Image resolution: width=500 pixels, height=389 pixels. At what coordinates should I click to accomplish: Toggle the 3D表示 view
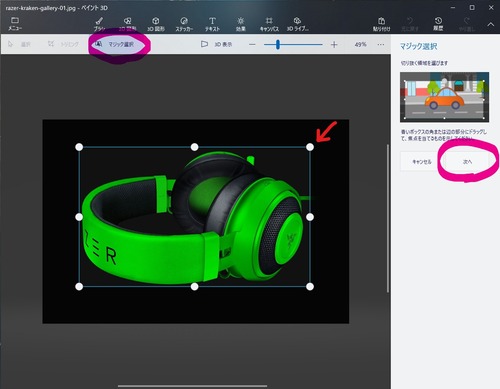[216, 44]
